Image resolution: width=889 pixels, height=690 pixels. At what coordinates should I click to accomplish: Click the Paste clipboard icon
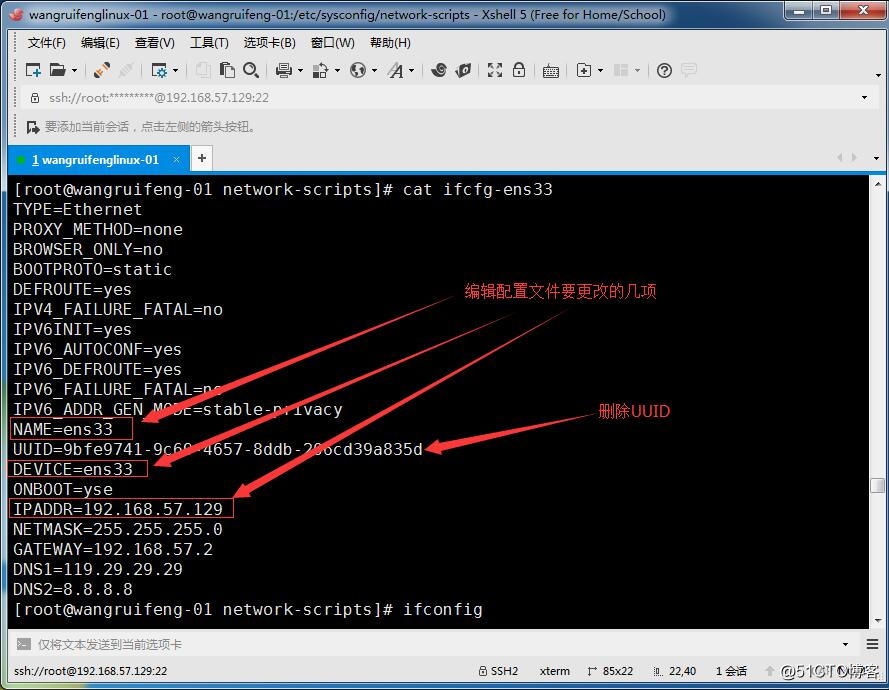click(x=227, y=70)
